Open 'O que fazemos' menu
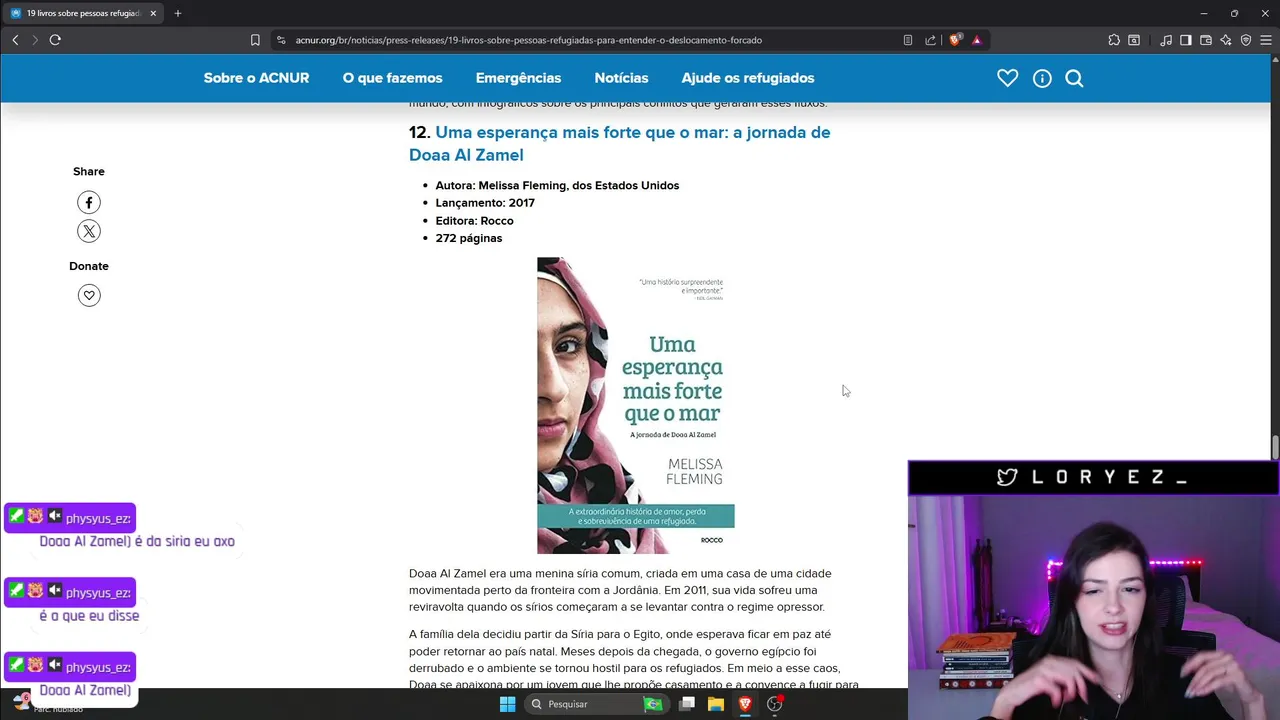1280x720 pixels. (x=392, y=78)
